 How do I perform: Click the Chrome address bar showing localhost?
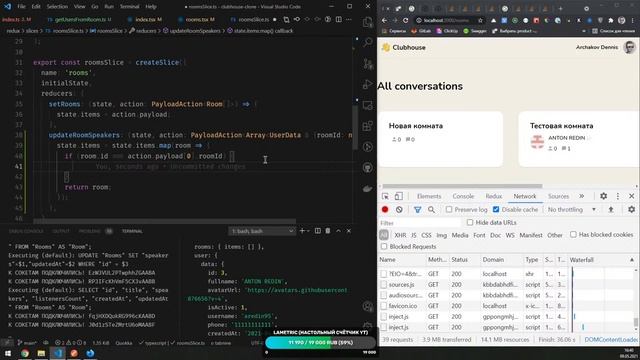click(446, 20)
